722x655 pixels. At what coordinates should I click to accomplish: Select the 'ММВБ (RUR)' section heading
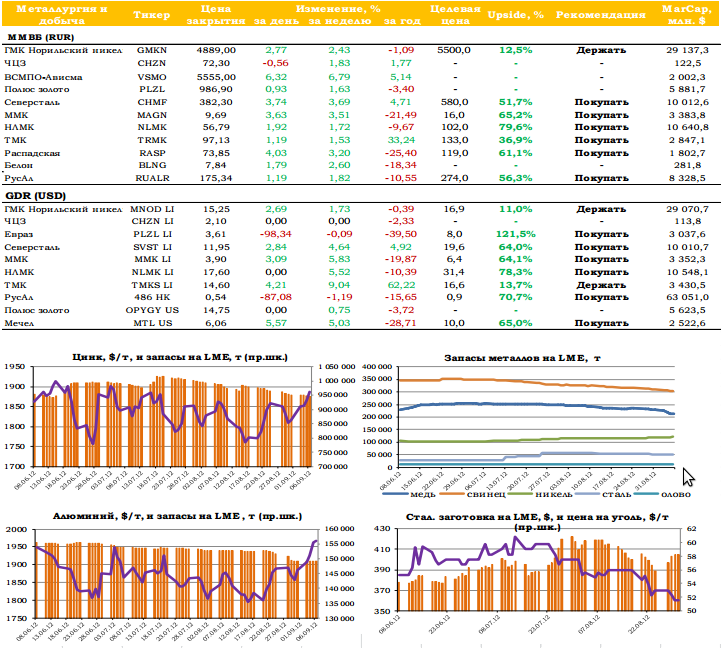coord(41,37)
